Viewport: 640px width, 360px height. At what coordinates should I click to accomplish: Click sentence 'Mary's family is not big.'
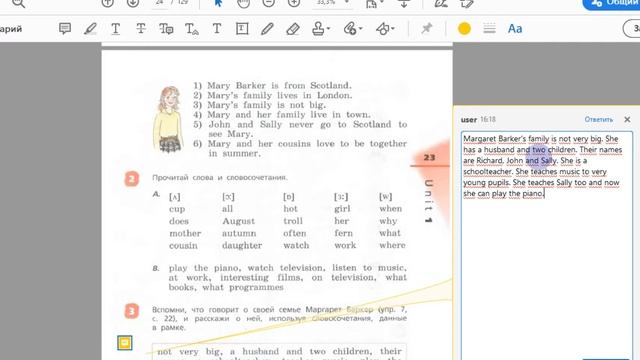point(267,105)
